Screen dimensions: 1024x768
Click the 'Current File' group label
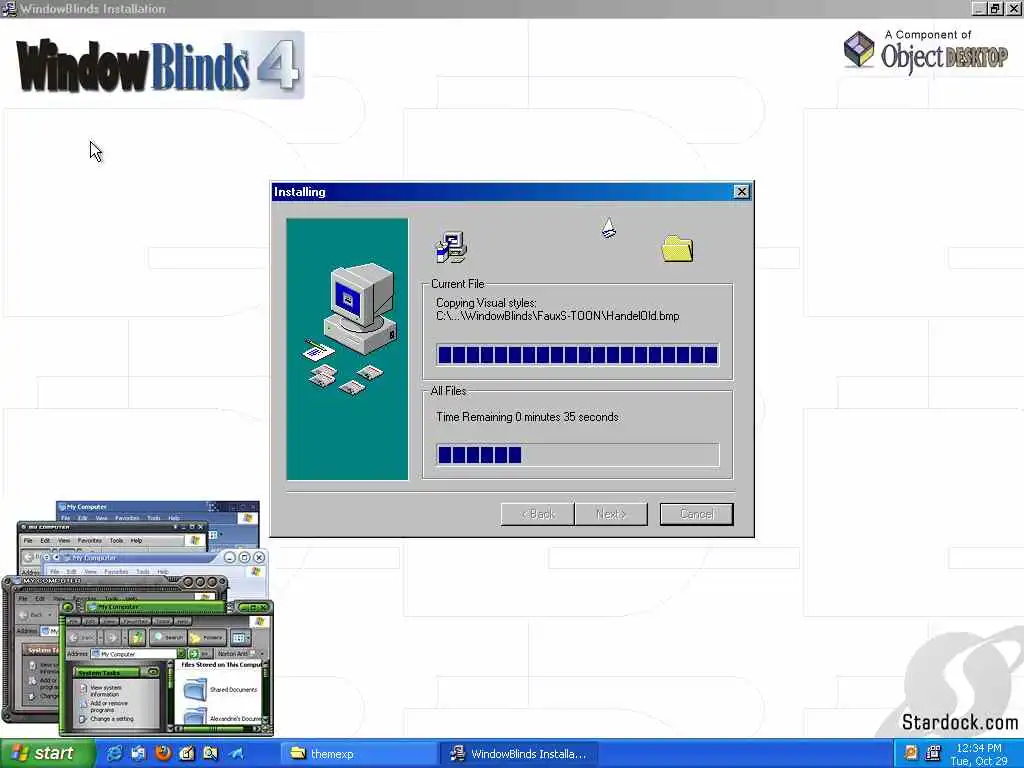(457, 284)
